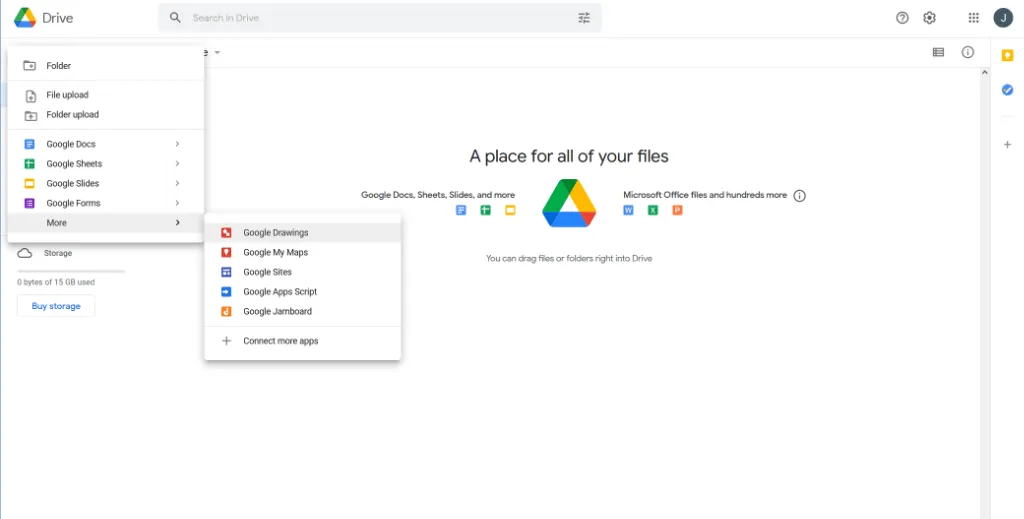
Task: Click the Microsoft Office info icon
Action: [x=800, y=196]
